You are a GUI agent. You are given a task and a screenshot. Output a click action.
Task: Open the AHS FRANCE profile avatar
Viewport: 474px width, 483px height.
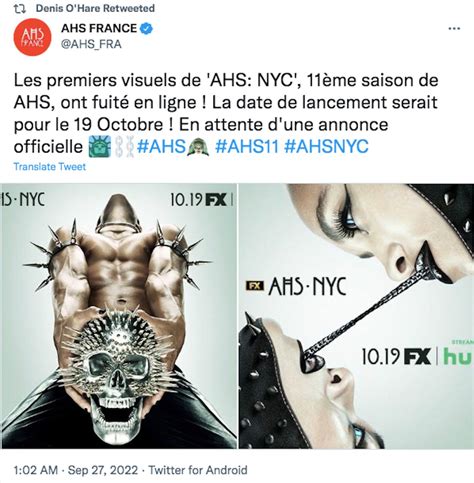[32, 37]
